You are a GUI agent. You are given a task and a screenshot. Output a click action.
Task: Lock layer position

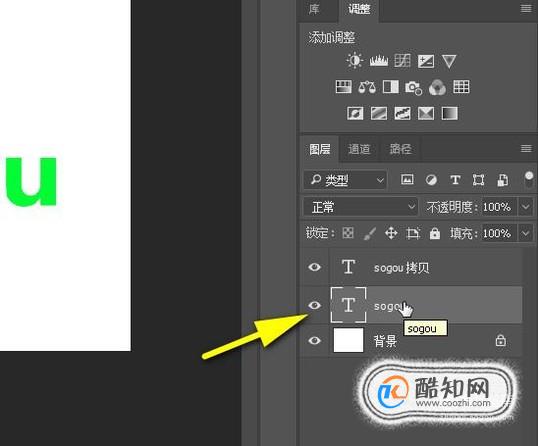[391, 234]
